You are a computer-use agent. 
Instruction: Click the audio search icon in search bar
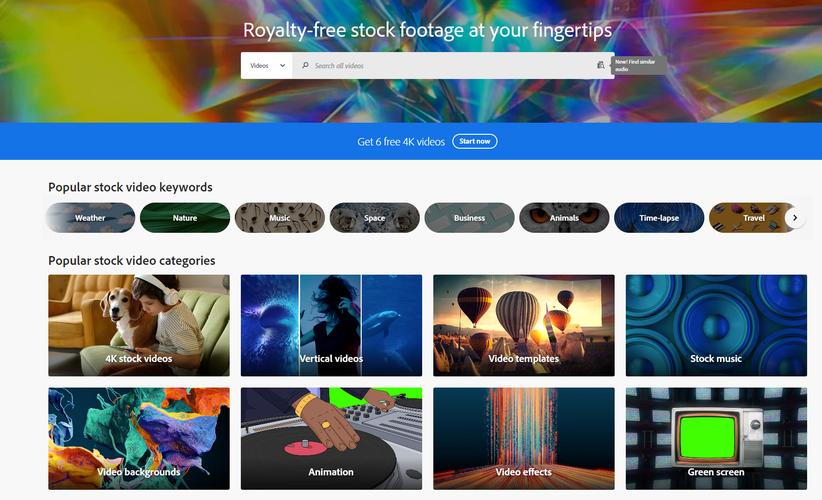pyautogui.click(x=600, y=65)
